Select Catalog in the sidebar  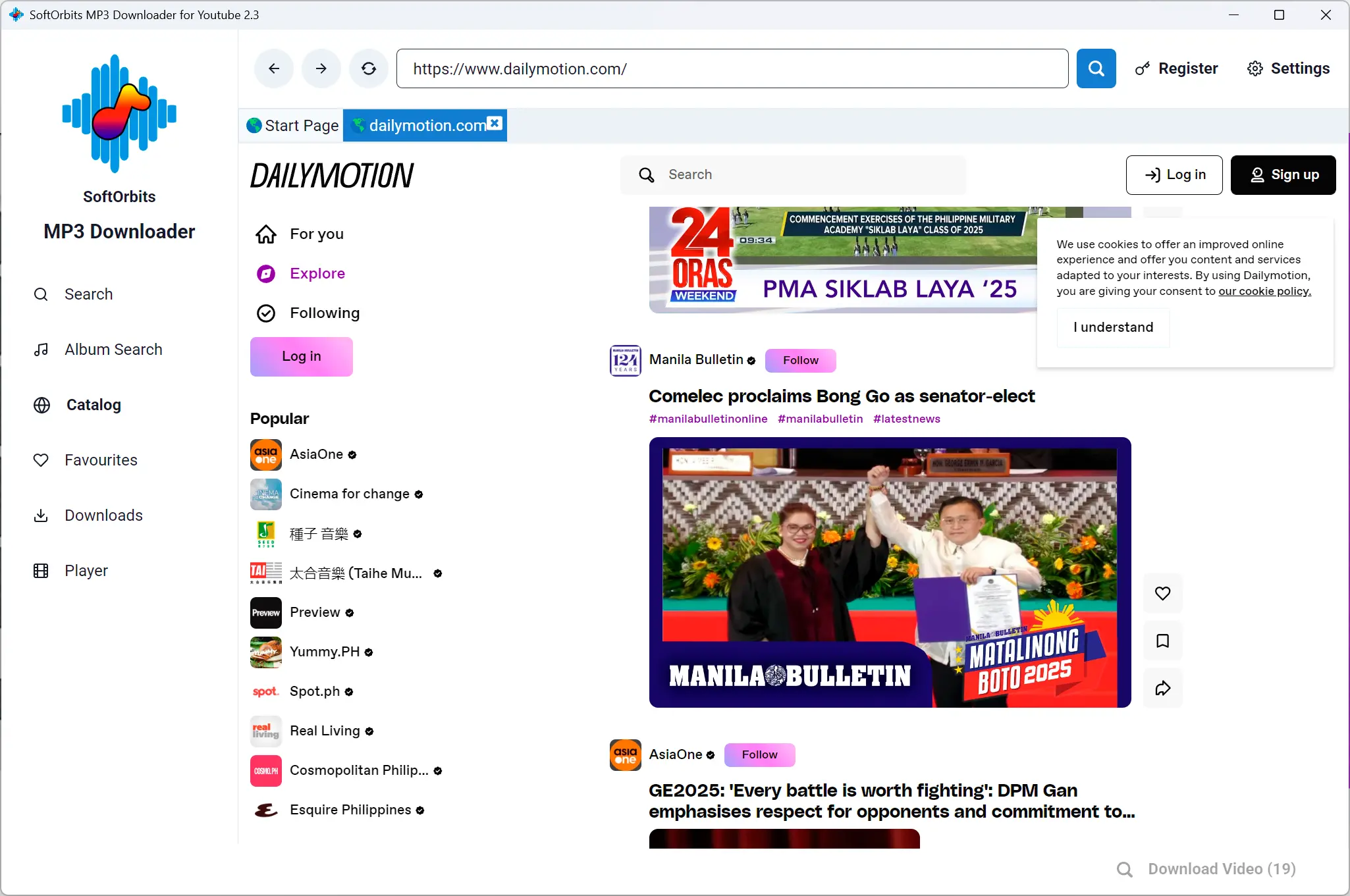(77, 405)
